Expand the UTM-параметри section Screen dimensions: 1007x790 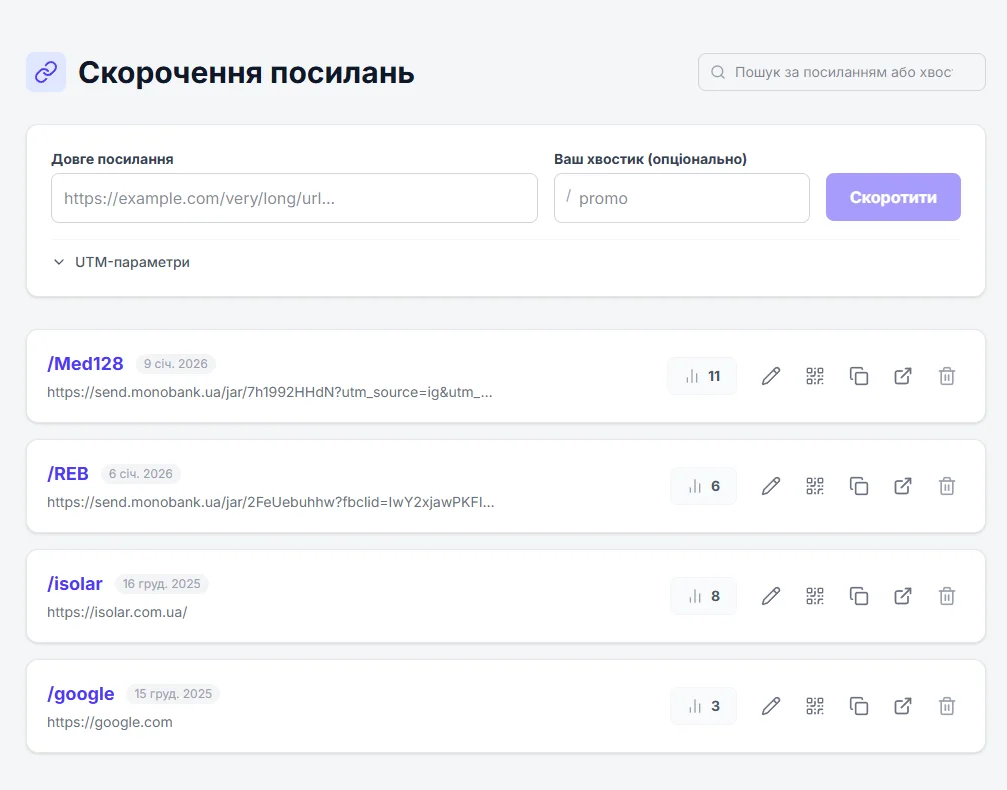121,262
